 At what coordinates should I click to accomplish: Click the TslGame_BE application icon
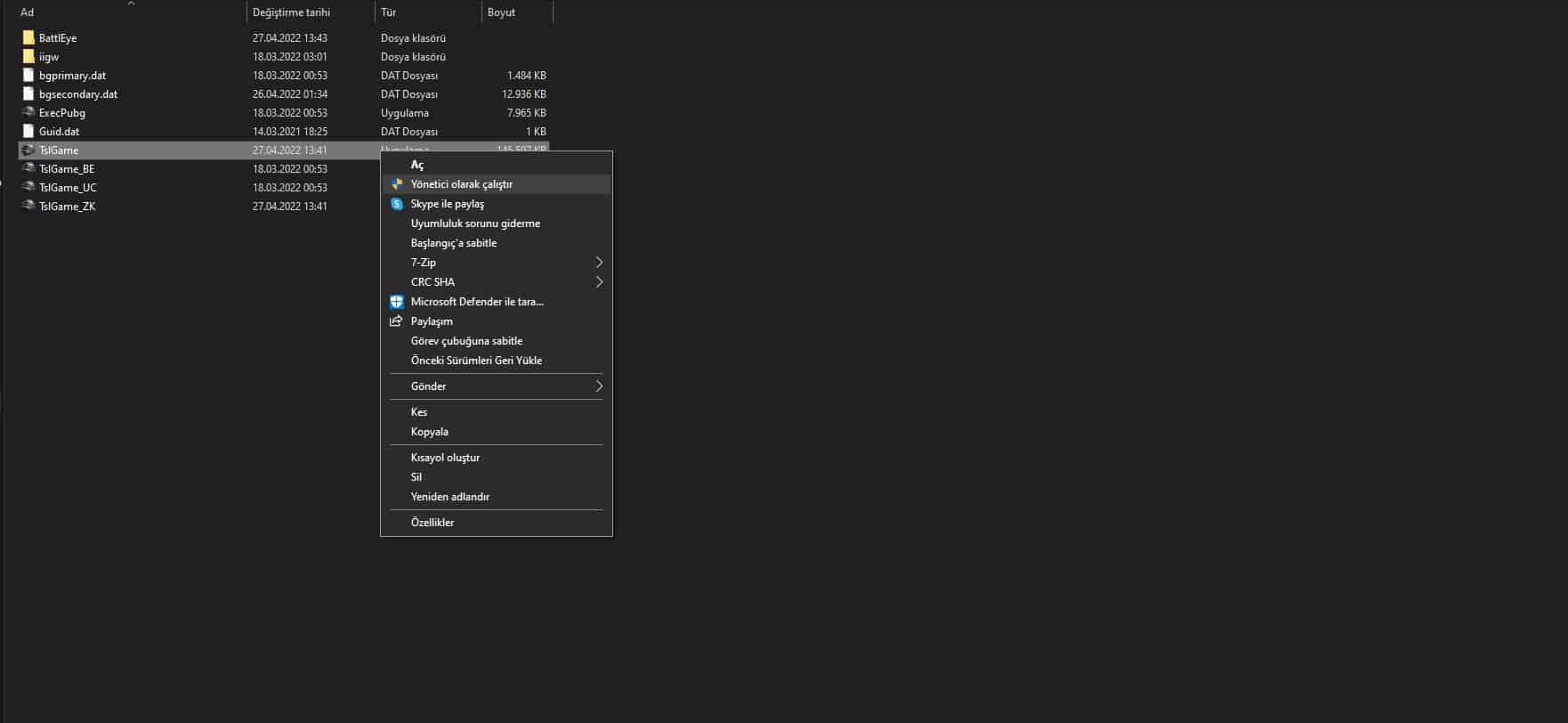[28, 168]
